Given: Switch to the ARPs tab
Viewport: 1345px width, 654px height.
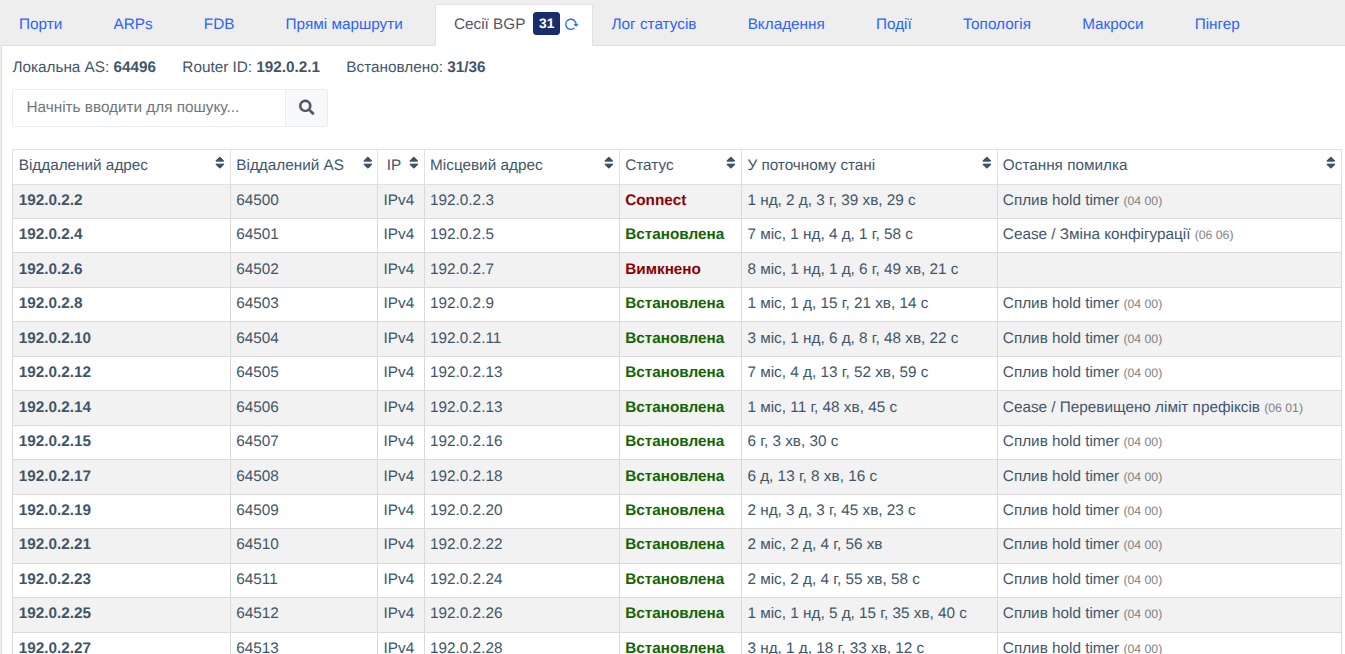Looking at the screenshot, I should (x=133, y=24).
